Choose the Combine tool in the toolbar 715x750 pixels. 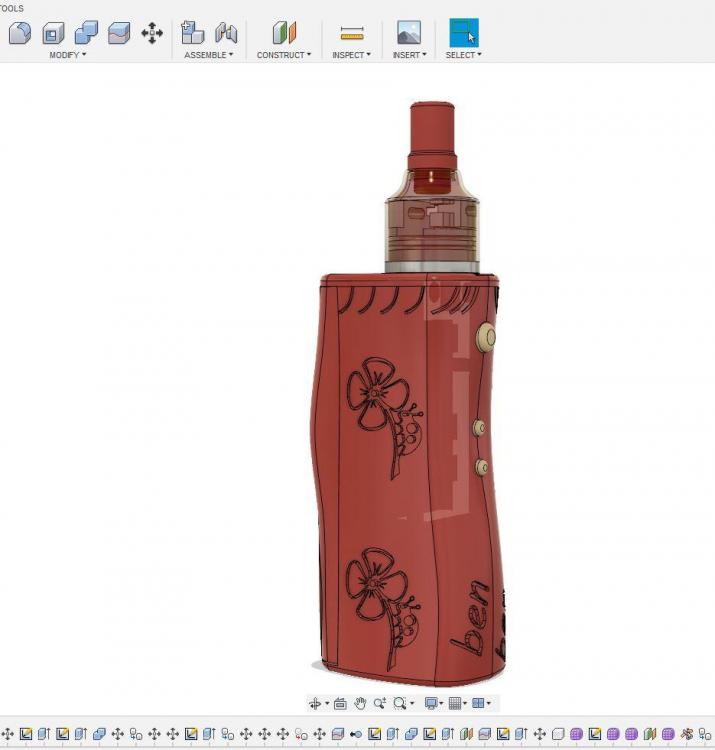(x=87, y=33)
